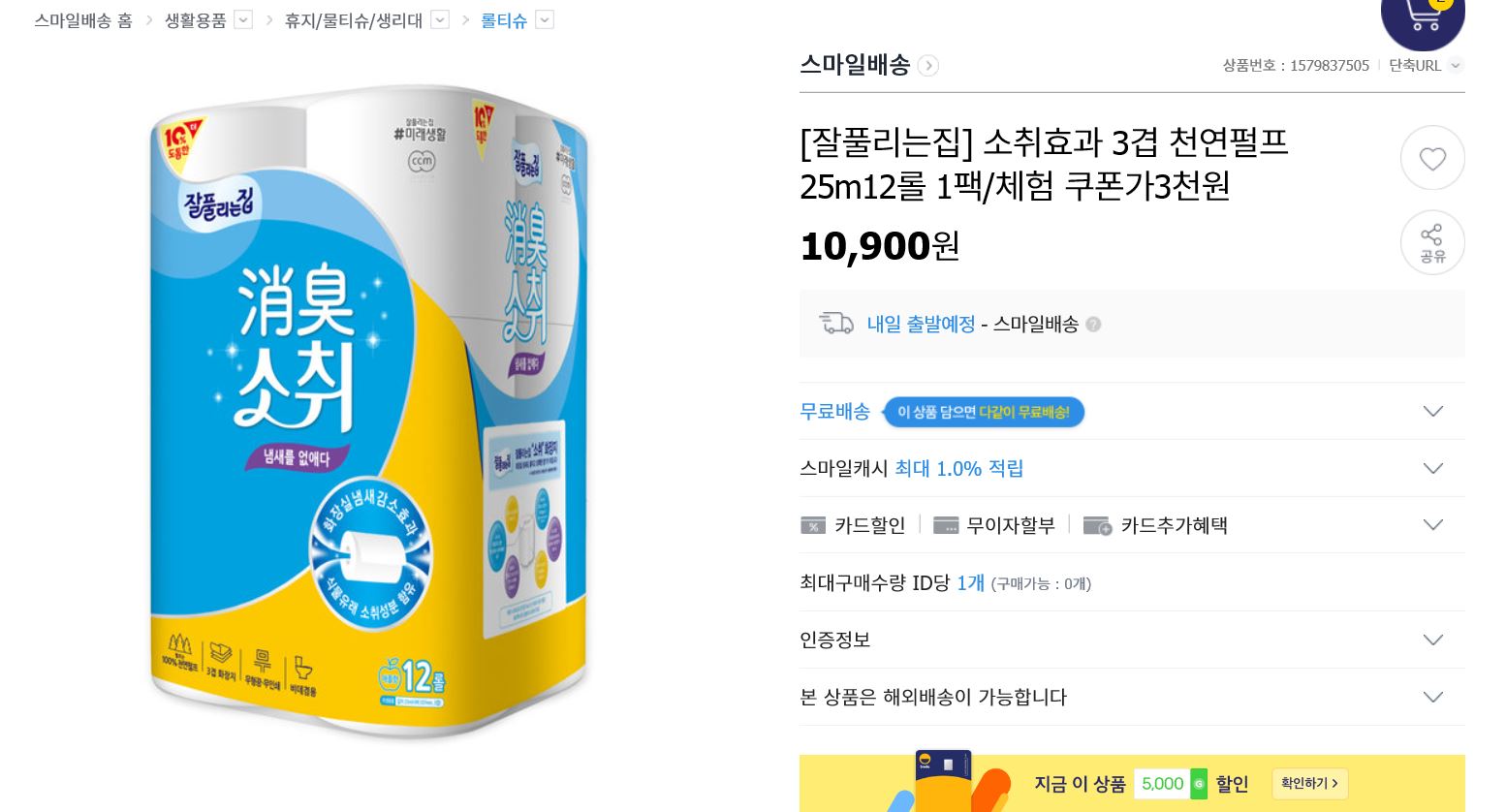The height and width of the screenshot is (812, 1506).
Task: Click the 공유 share icon button
Action: [x=1431, y=242]
